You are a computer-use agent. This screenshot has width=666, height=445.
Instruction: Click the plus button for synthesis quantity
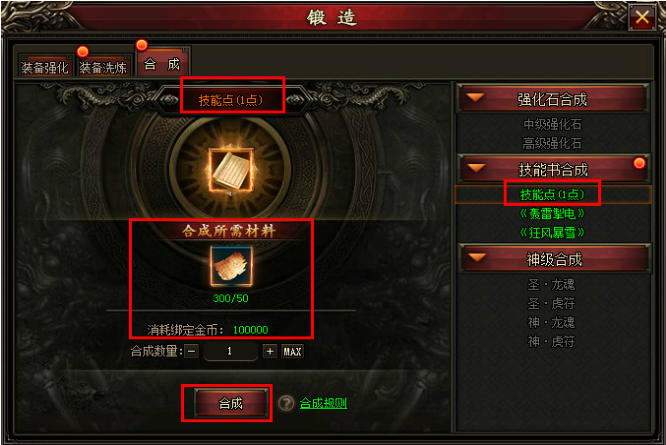pos(270,351)
